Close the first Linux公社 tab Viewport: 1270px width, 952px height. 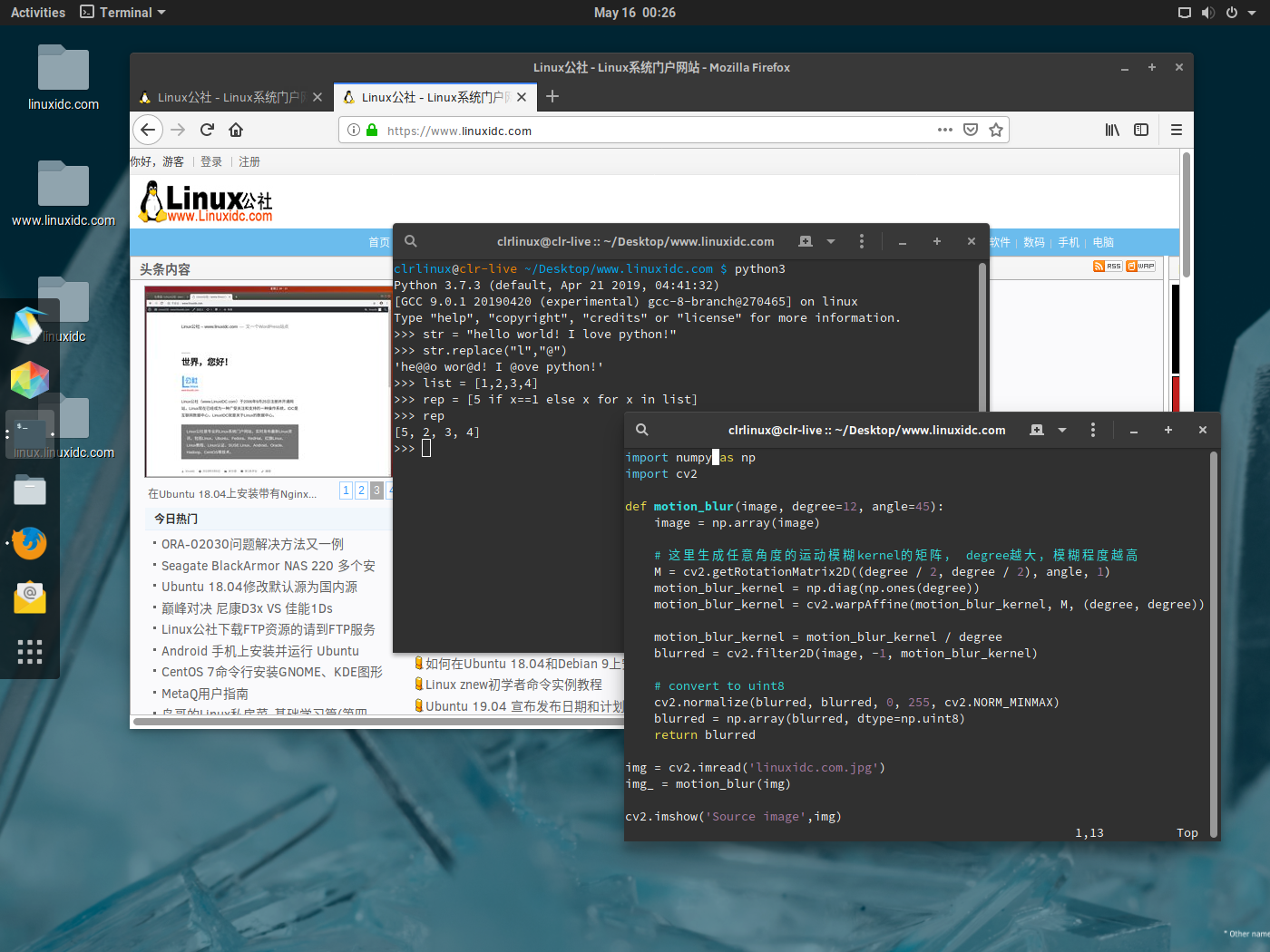[x=317, y=97]
